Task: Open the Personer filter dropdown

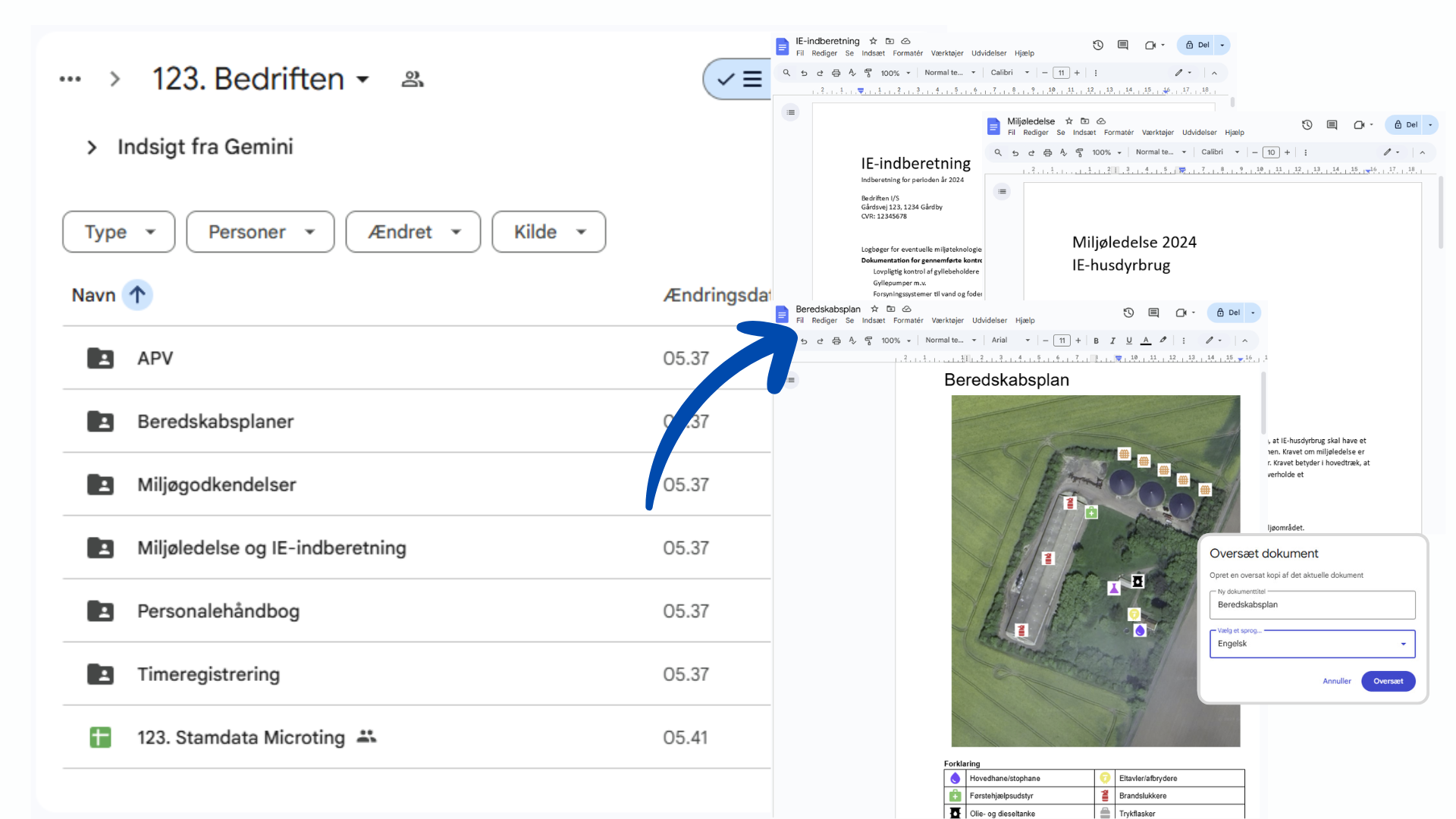Action: pos(260,232)
